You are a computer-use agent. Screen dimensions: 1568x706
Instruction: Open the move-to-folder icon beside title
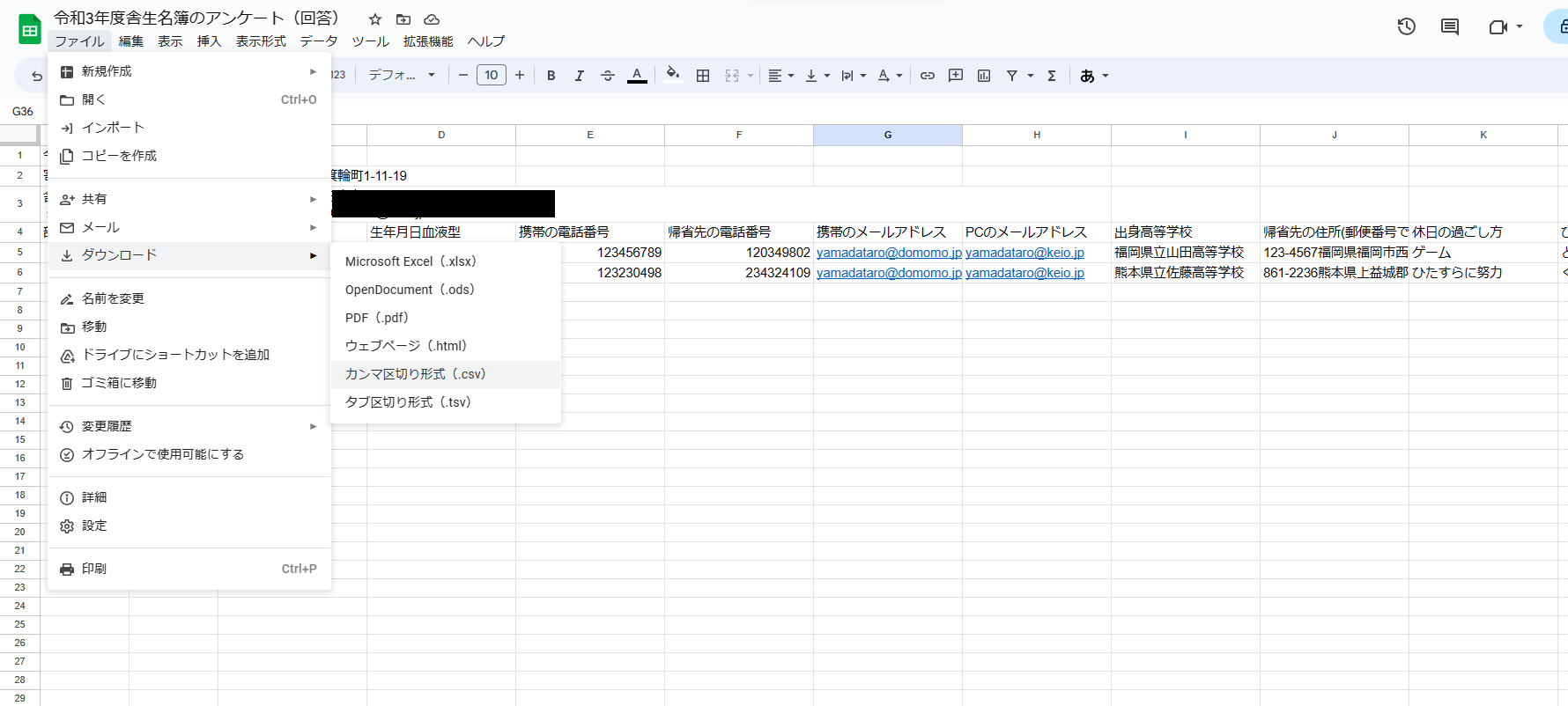pyautogui.click(x=403, y=19)
